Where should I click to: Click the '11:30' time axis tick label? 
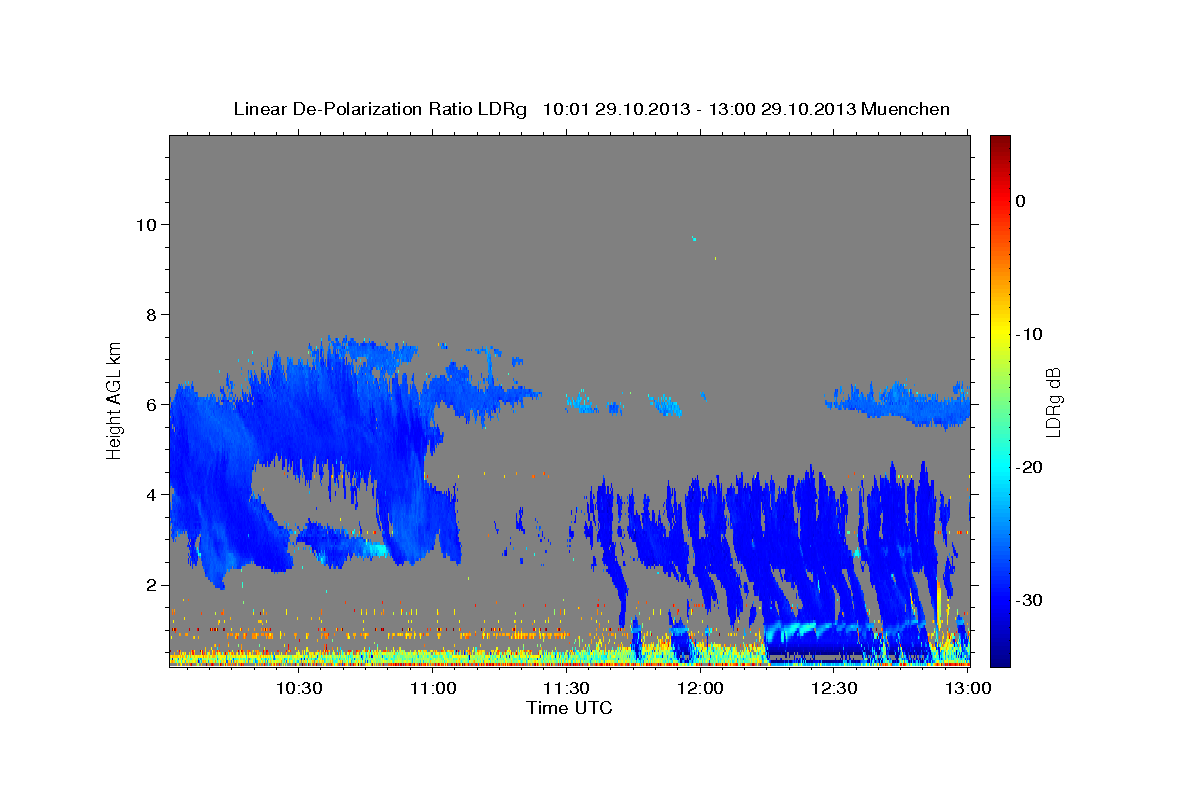click(x=566, y=688)
